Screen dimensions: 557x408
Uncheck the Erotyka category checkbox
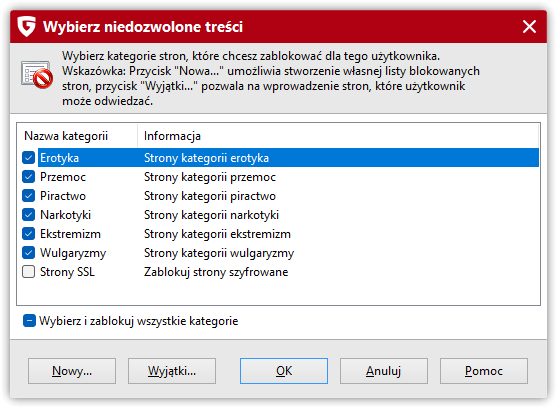pos(28,158)
